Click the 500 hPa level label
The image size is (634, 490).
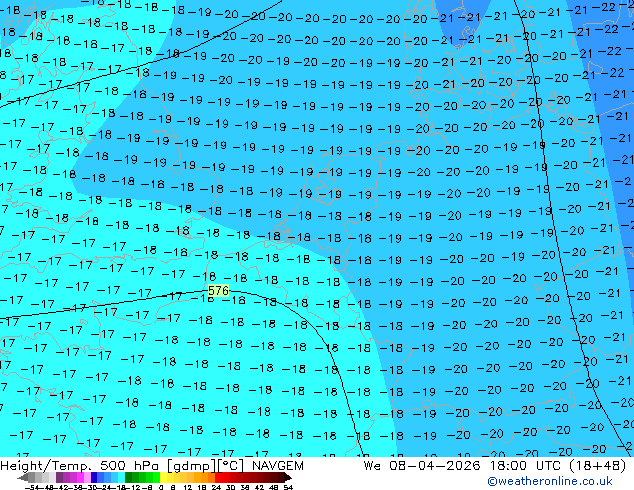[131, 466]
